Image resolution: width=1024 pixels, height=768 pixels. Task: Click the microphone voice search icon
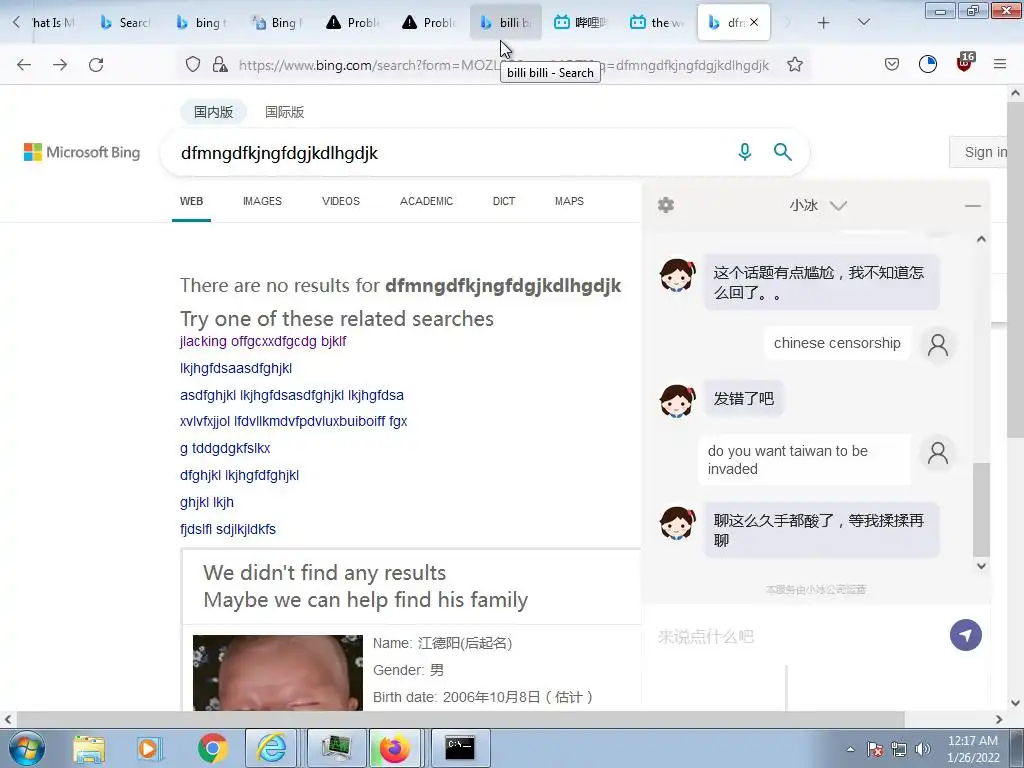point(744,152)
